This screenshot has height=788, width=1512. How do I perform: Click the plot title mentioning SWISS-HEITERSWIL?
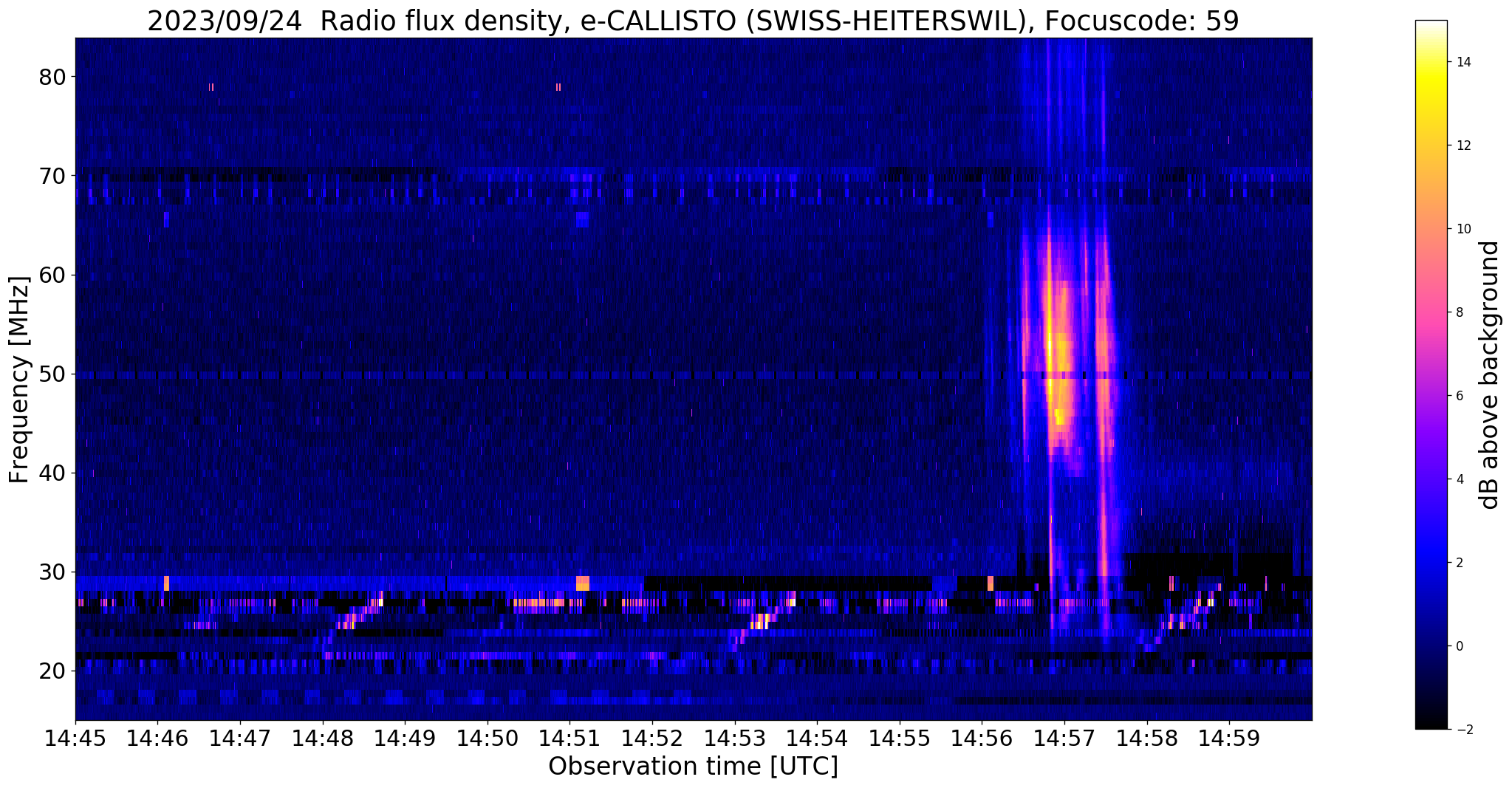click(693, 21)
